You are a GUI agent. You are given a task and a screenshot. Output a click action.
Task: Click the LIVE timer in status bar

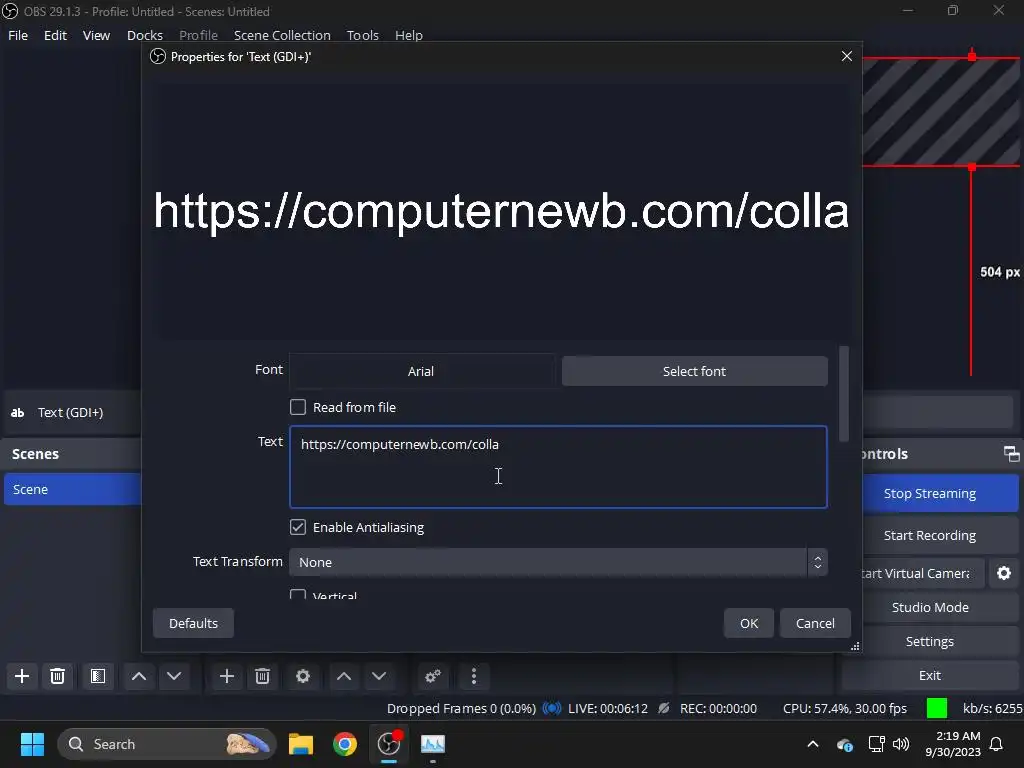click(607, 709)
